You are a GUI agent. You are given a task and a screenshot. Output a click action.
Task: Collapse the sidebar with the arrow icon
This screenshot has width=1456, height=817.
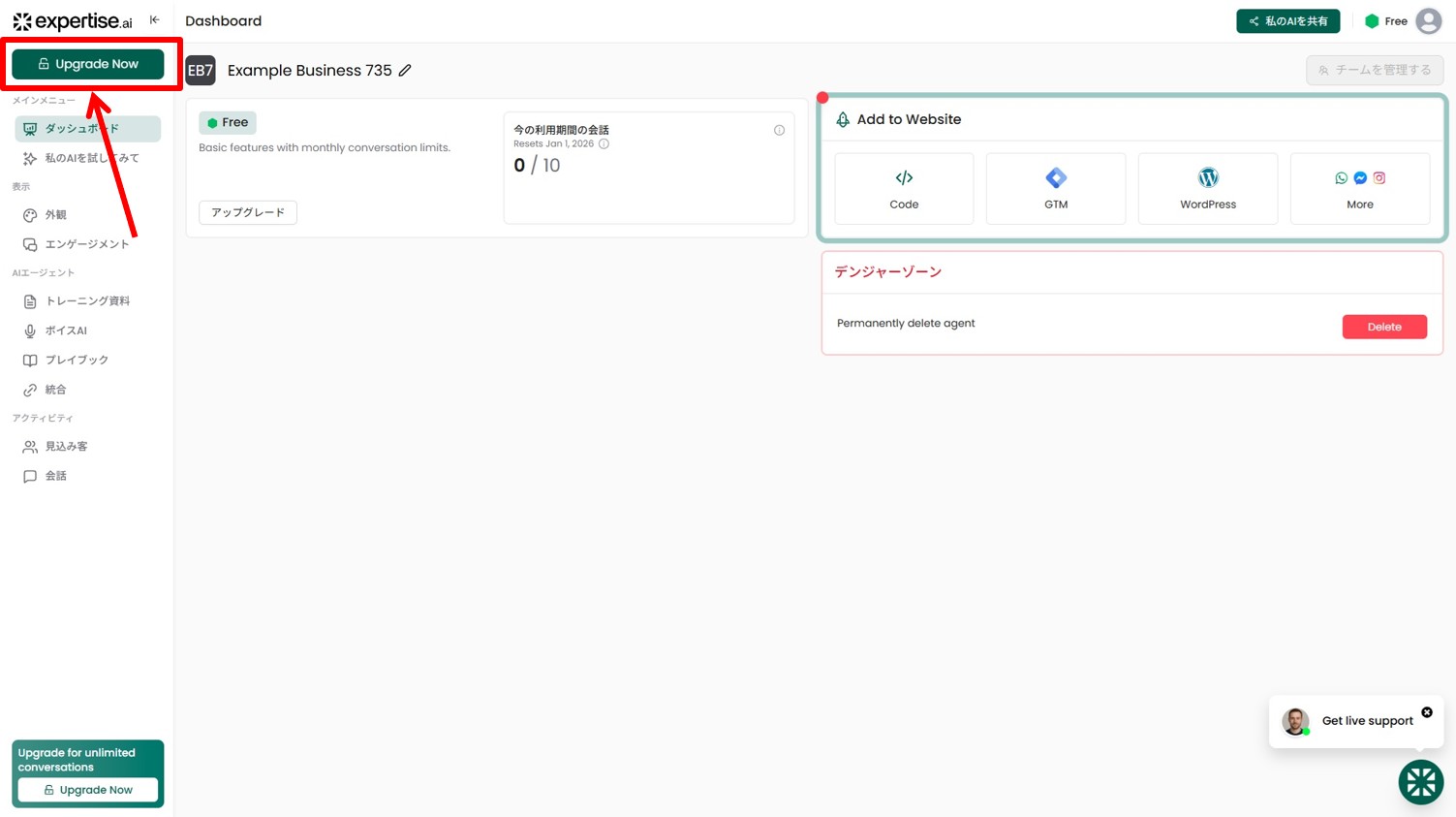click(x=154, y=20)
